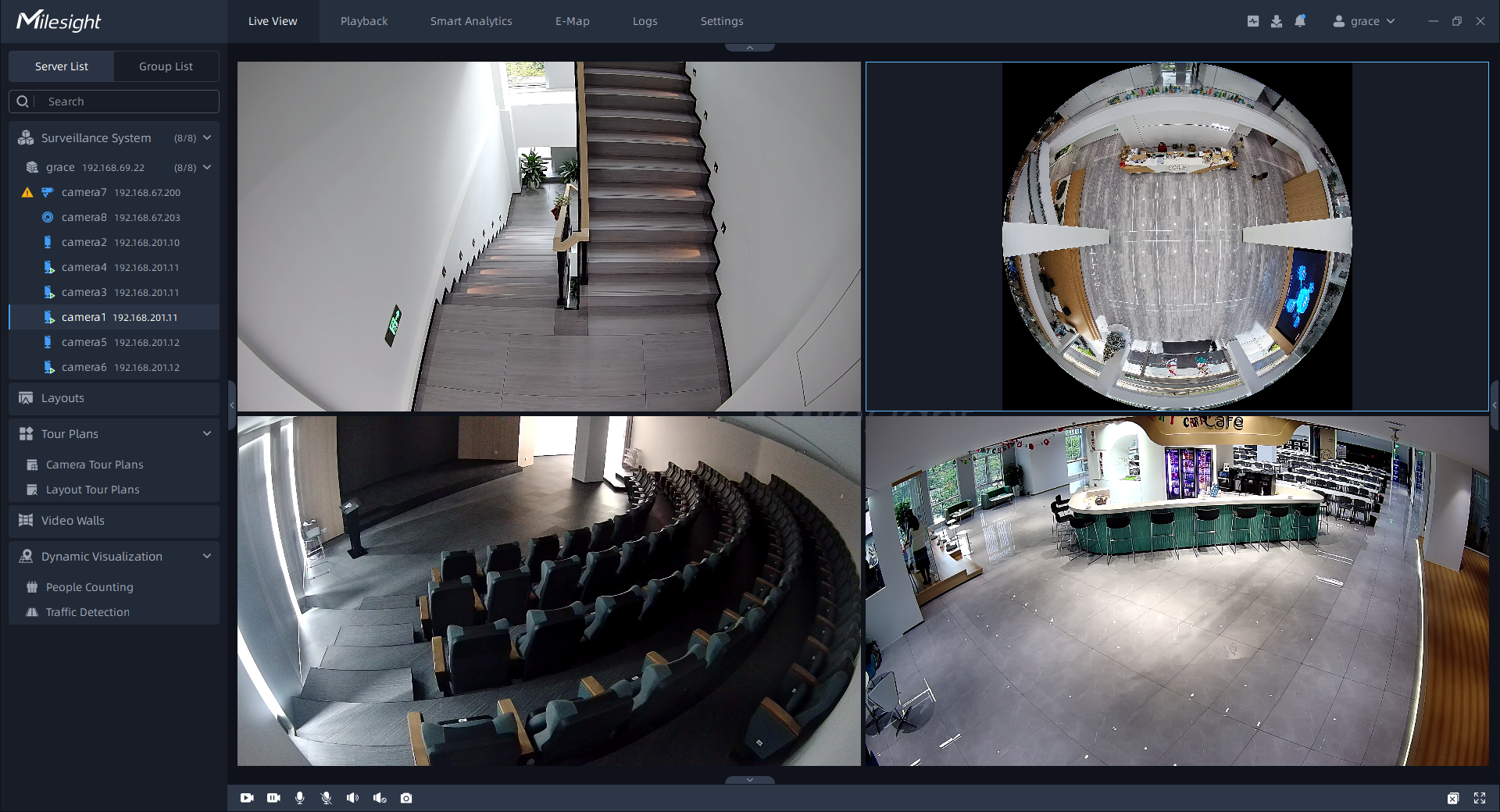The height and width of the screenshot is (812, 1500).
Task: Select camera5 in the server list
Action: 114,342
